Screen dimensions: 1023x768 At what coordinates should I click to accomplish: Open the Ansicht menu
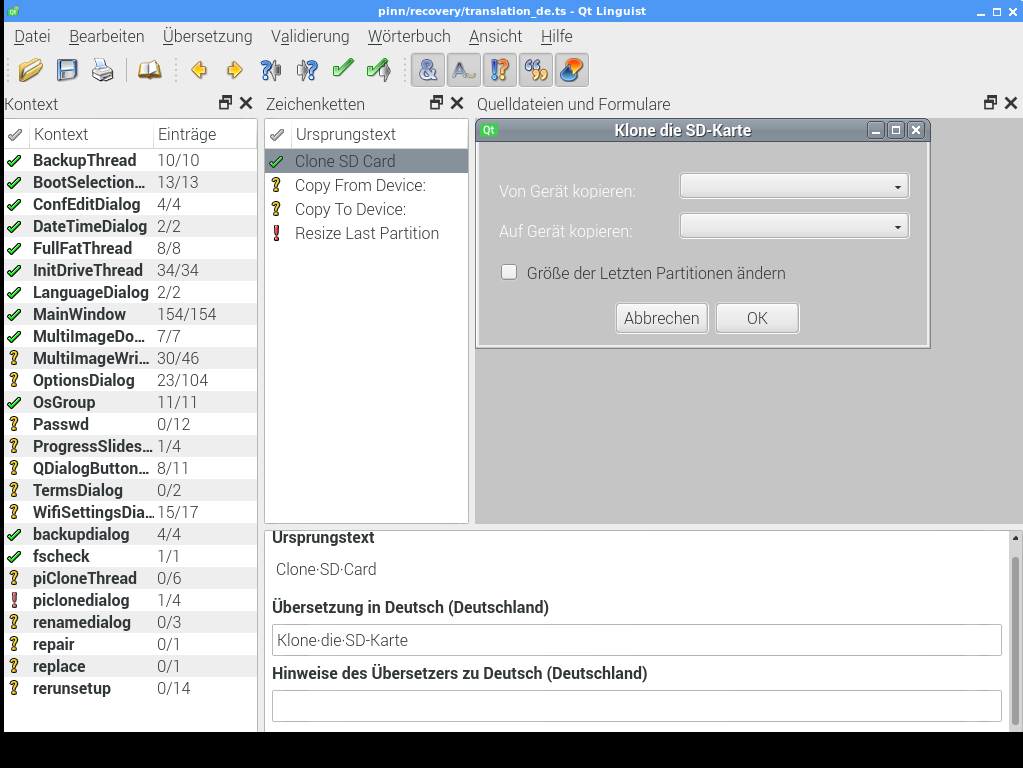(x=495, y=37)
